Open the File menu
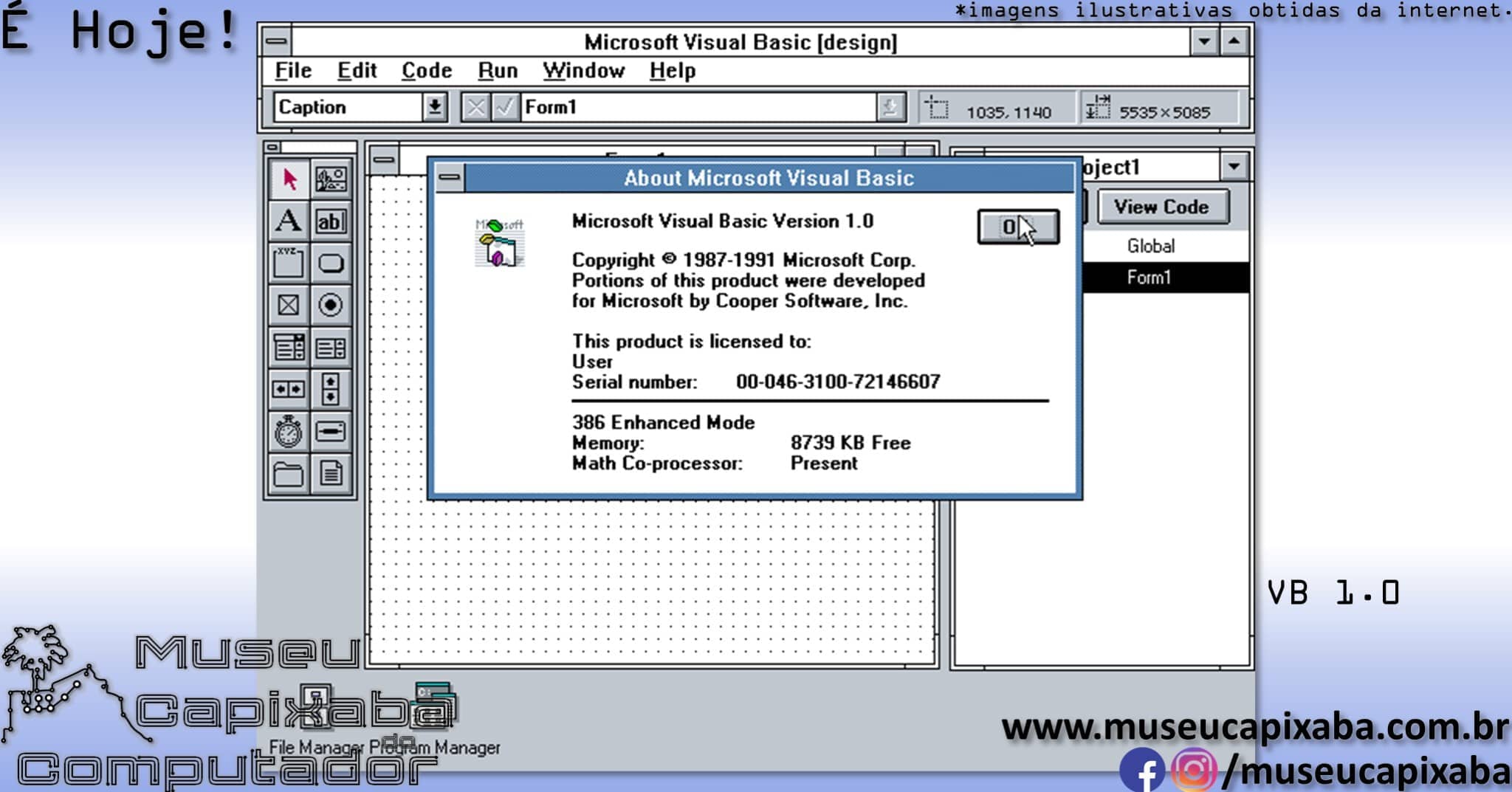1512x792 pixels. click(293, 71)
